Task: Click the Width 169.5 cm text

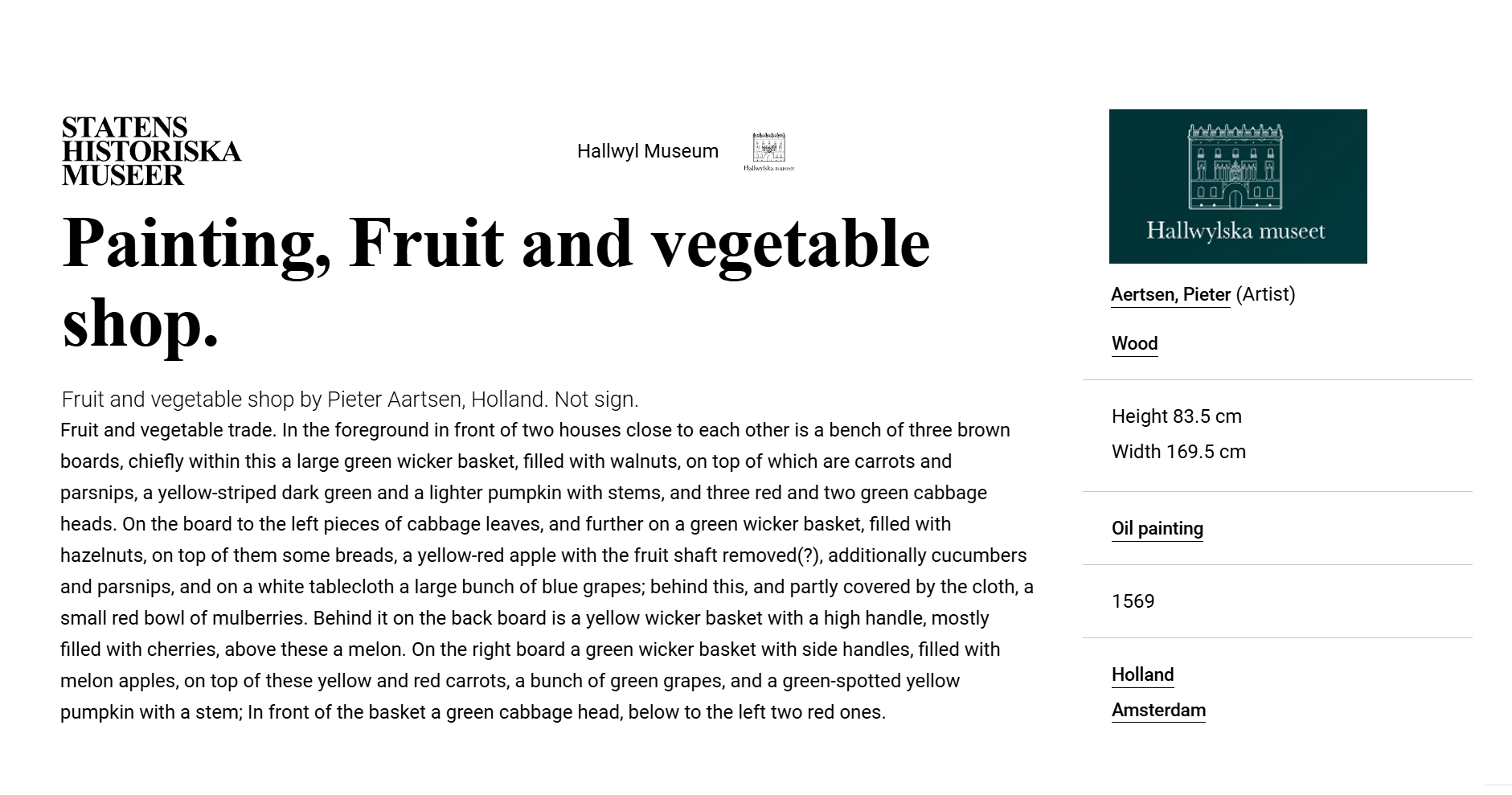Action: (x=1178, y=452)
